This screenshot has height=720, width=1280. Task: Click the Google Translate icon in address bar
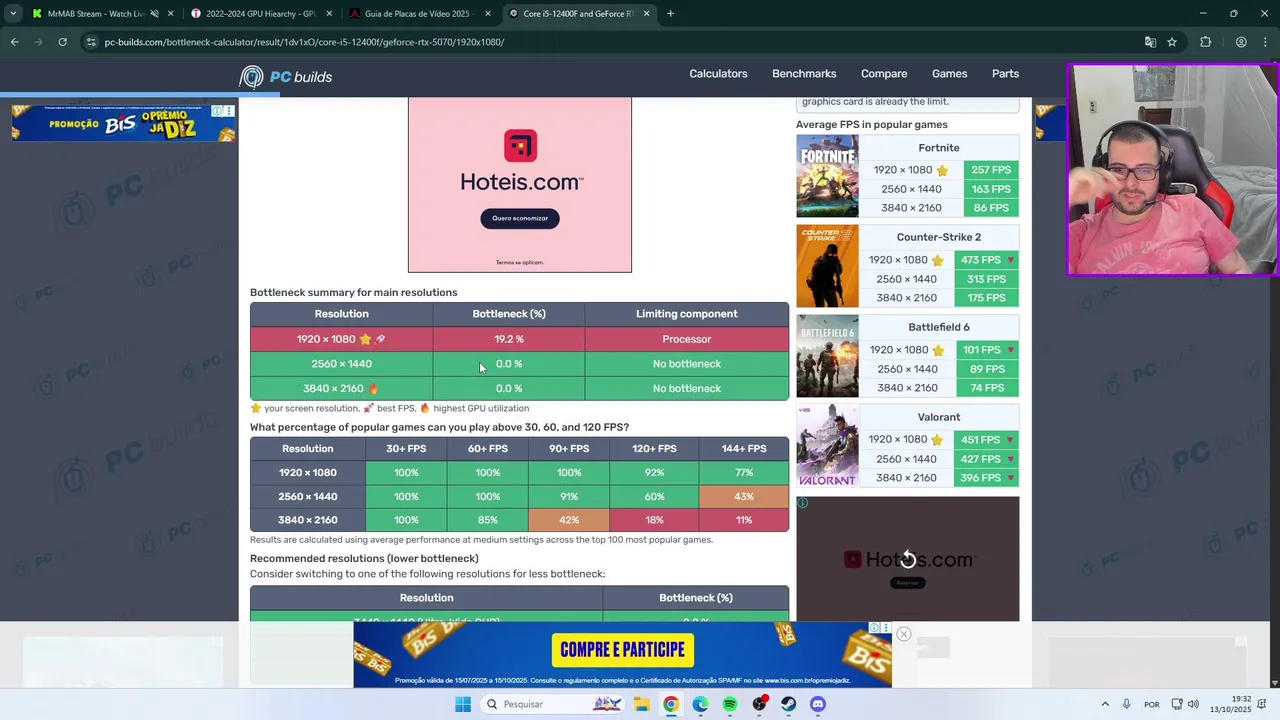click(x=1150, y=42)
